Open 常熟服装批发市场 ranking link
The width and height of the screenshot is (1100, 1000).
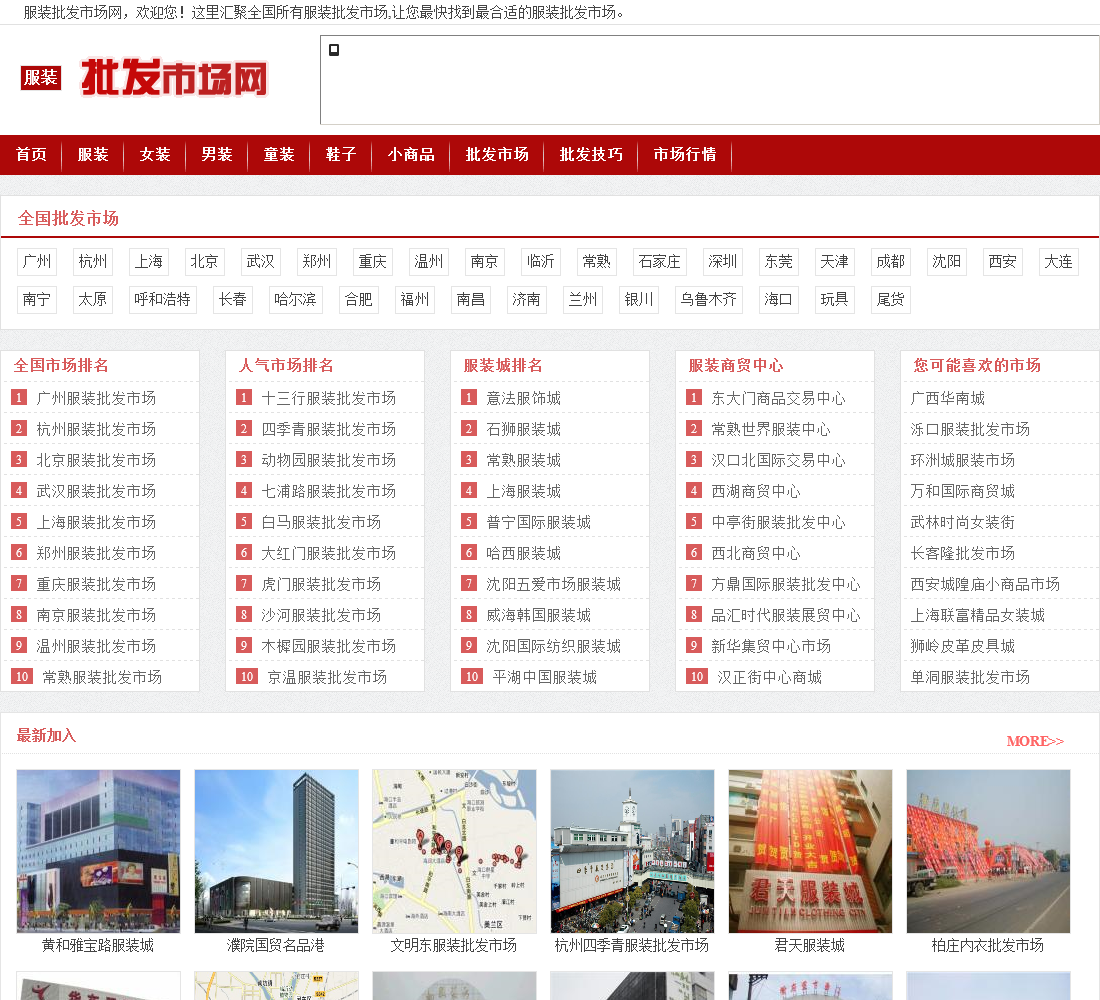point(102,677)
